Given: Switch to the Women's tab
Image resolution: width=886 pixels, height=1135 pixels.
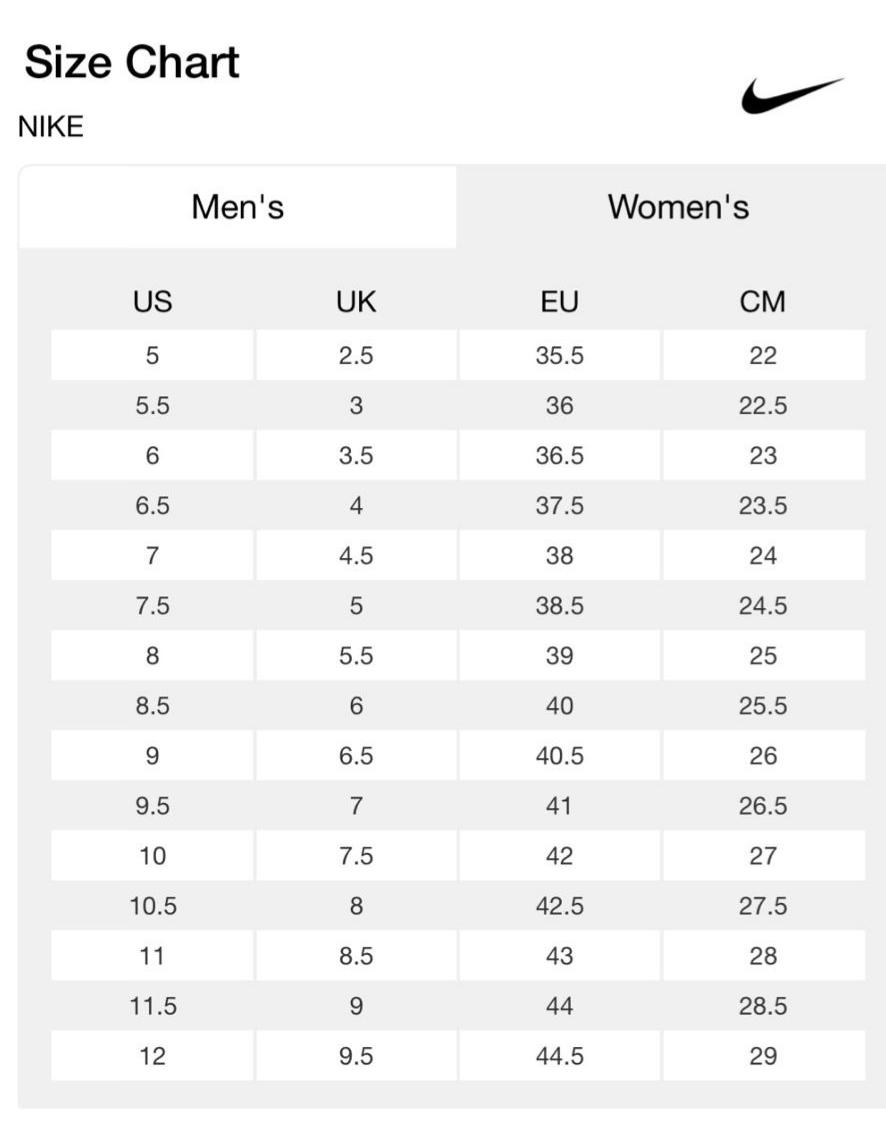Looking at the screenshot, I should click(678, 207).
